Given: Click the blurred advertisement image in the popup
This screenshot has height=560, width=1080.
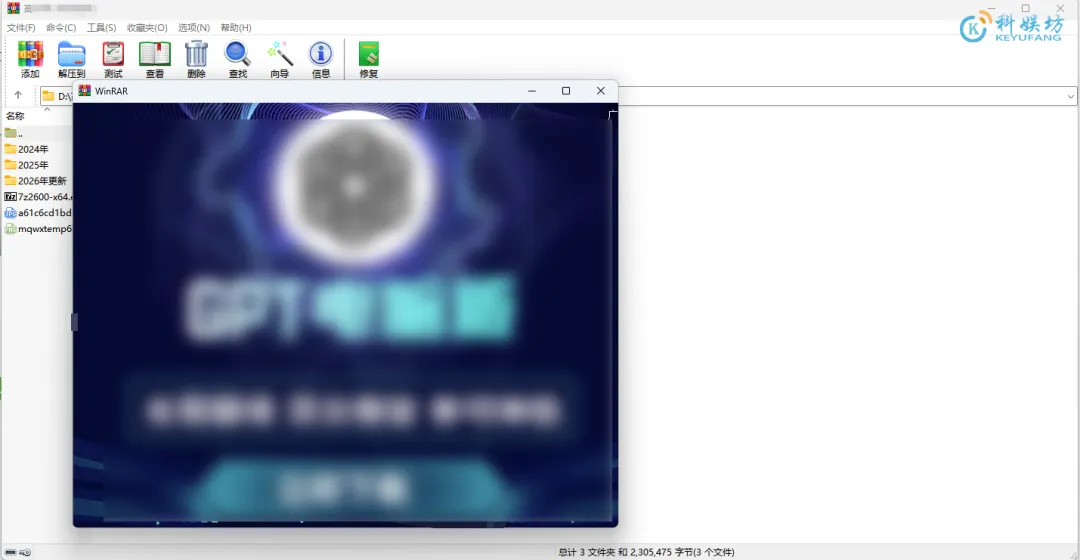Looking at the screenshot, I should click(x=345, y=315).
